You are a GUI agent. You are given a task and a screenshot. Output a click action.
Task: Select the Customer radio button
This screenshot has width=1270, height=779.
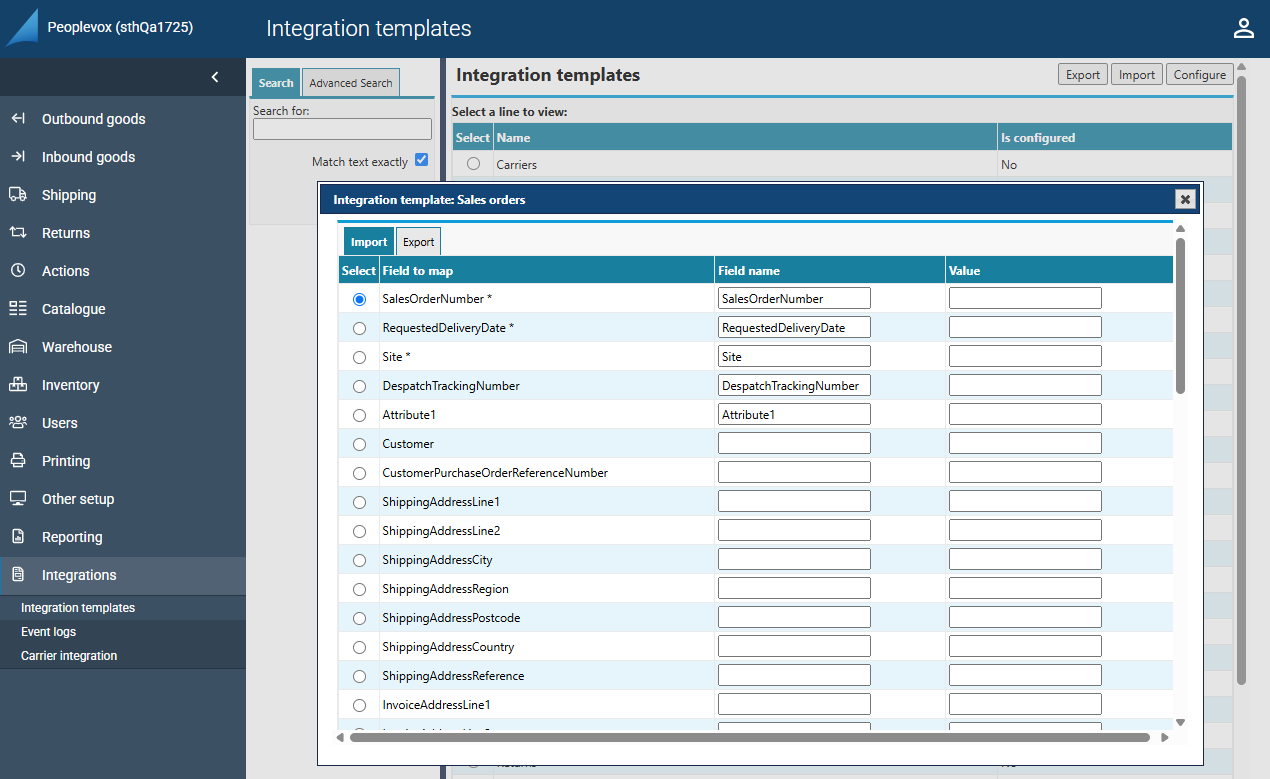tap(359, 444)
